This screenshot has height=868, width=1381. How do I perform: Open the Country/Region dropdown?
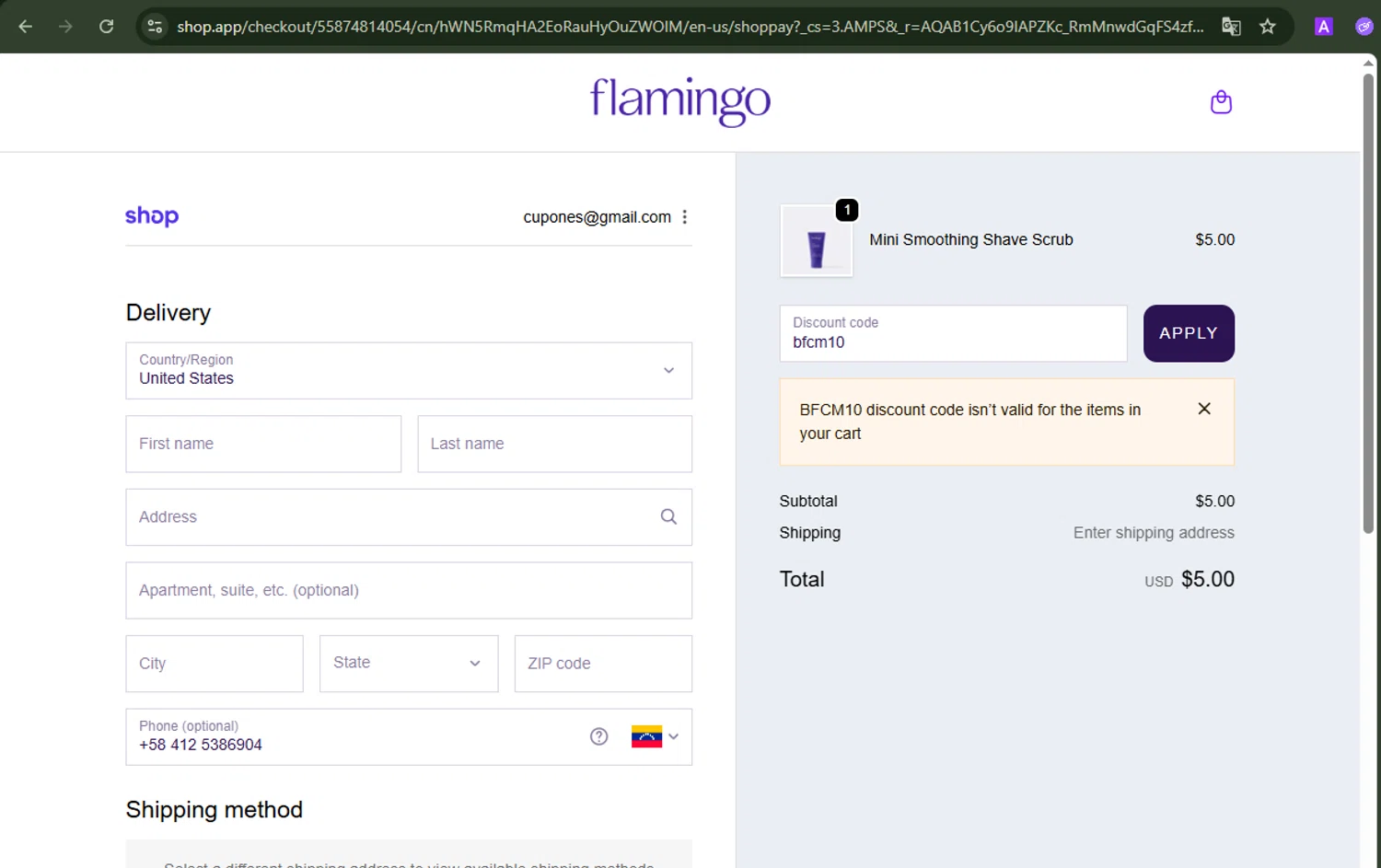click(x=409, y=371)
